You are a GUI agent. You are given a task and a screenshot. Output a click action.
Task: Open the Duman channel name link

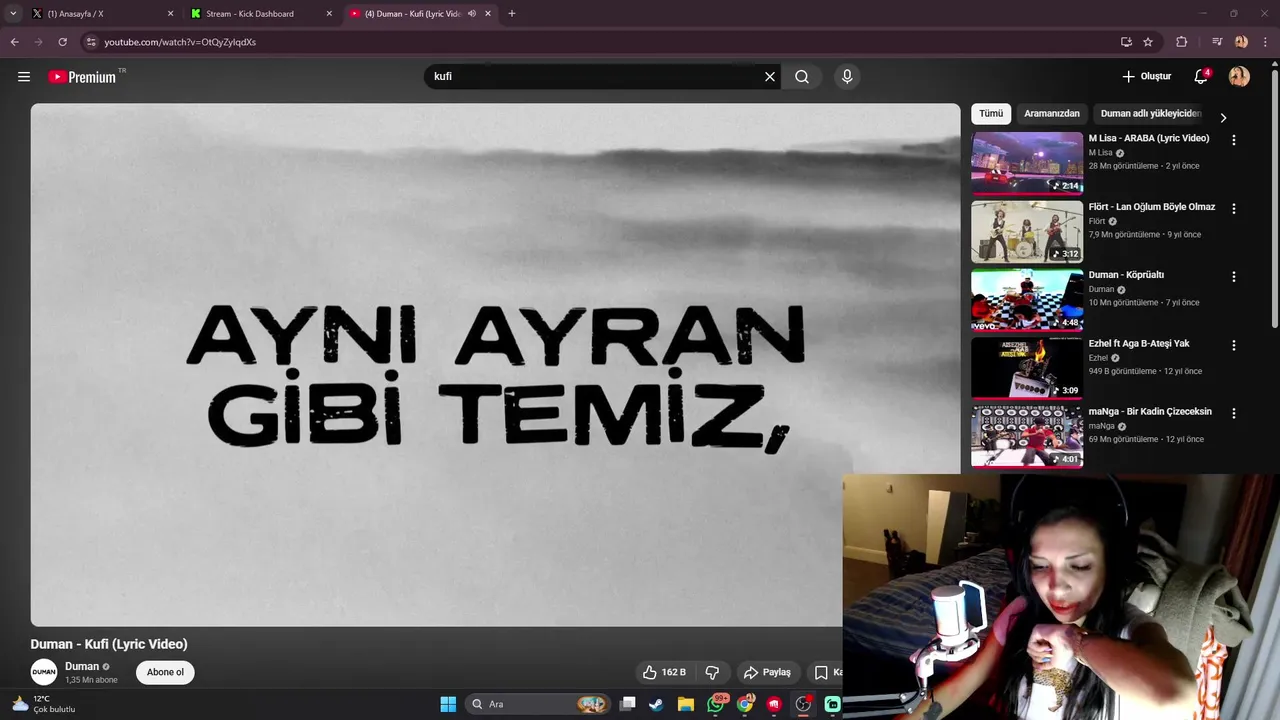(82, 667)
